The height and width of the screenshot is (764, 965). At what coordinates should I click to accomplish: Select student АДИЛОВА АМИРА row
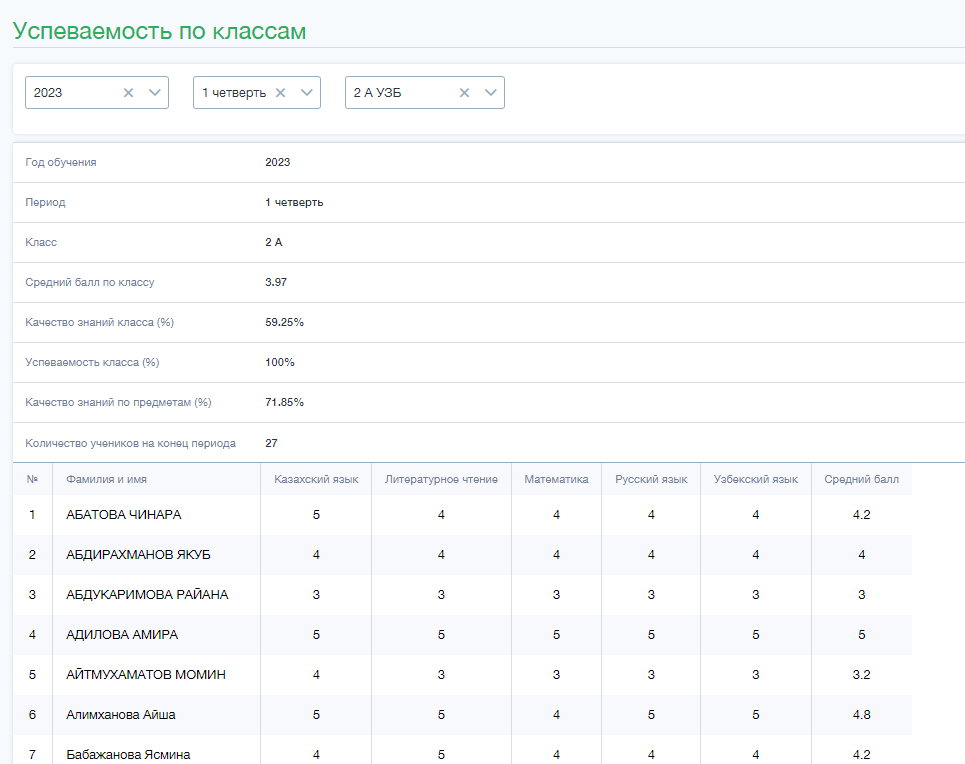tap(462, 635)
